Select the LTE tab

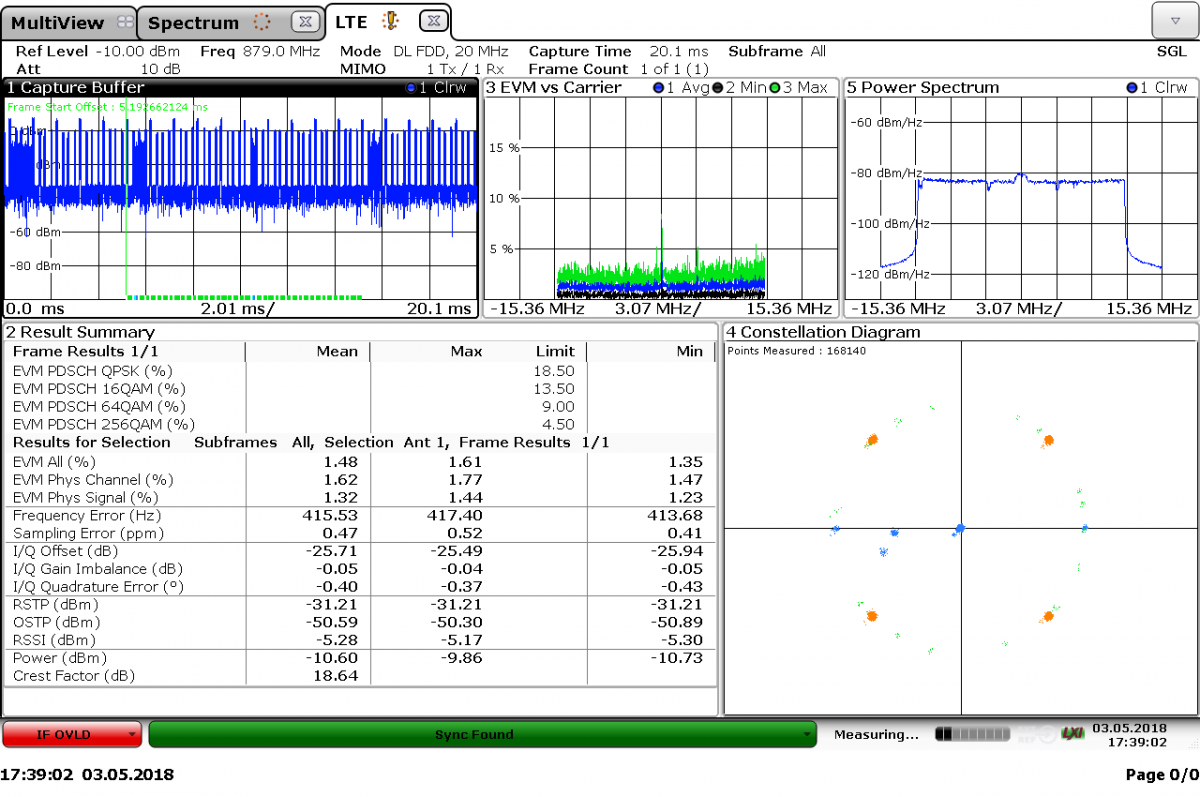pyautogui.click(x=389, y=20)
